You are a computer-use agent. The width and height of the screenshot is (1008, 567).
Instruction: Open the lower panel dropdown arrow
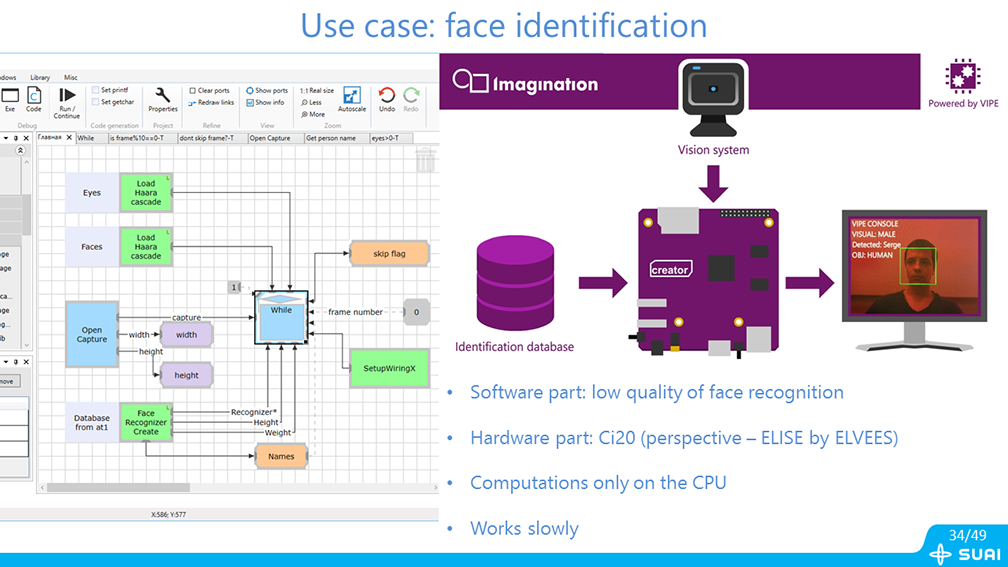(6, 361)
